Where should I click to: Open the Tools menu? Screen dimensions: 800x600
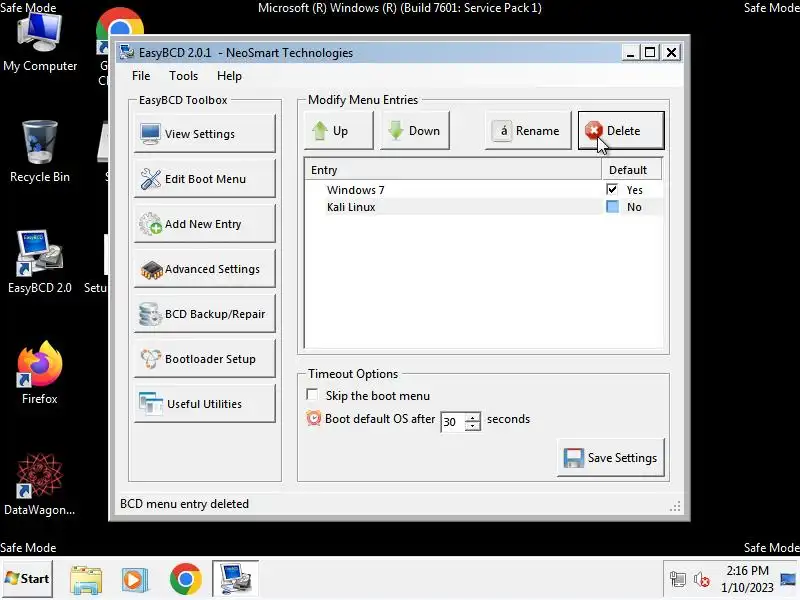click(x=183, y=76)
